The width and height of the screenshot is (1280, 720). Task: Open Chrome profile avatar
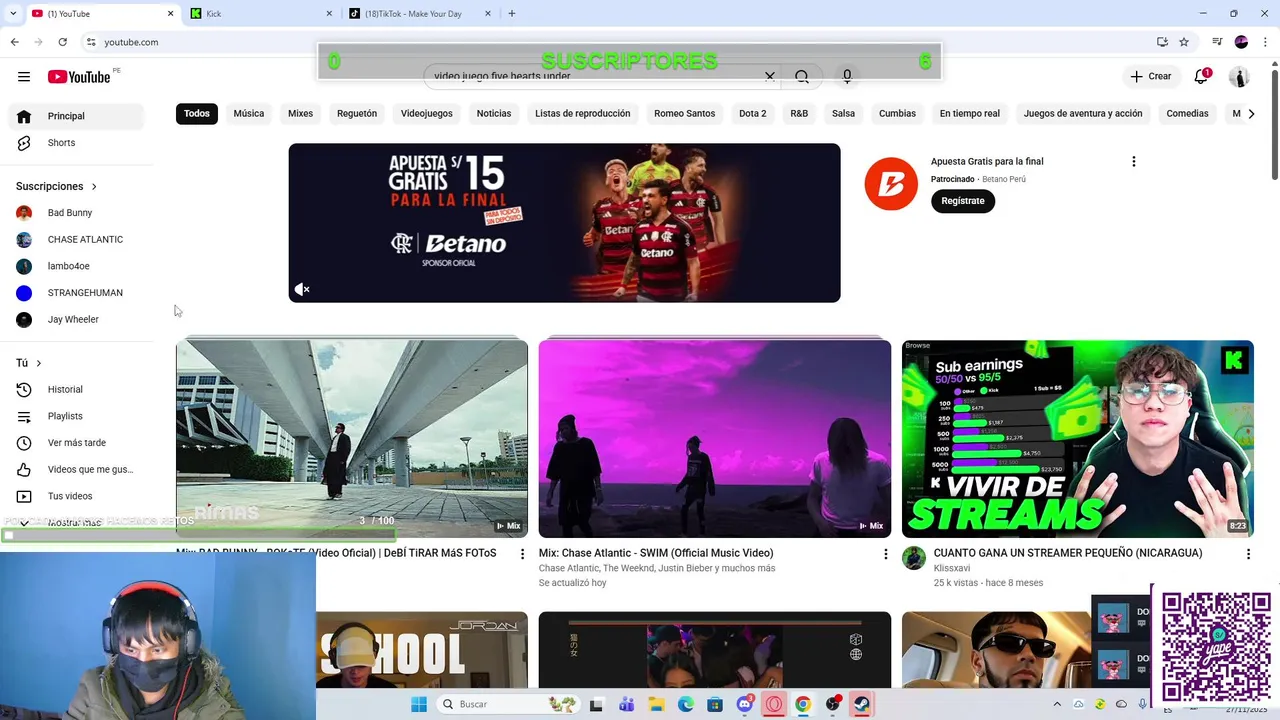point(1241,42)
